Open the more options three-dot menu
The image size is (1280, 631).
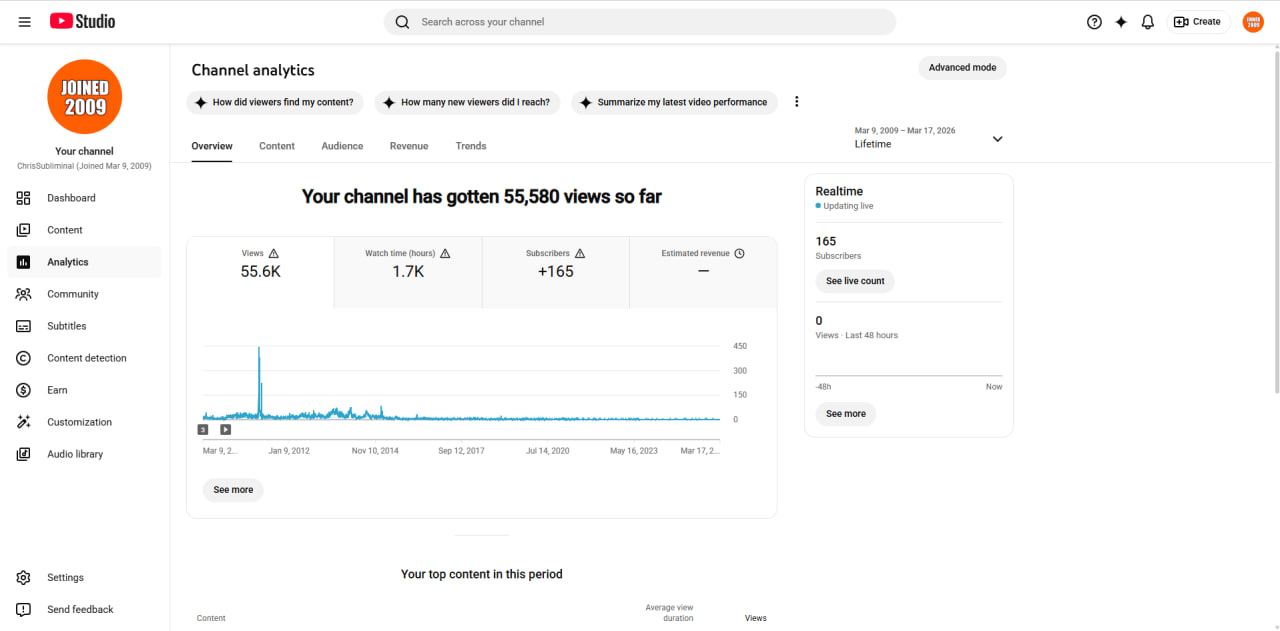(797, 102)
